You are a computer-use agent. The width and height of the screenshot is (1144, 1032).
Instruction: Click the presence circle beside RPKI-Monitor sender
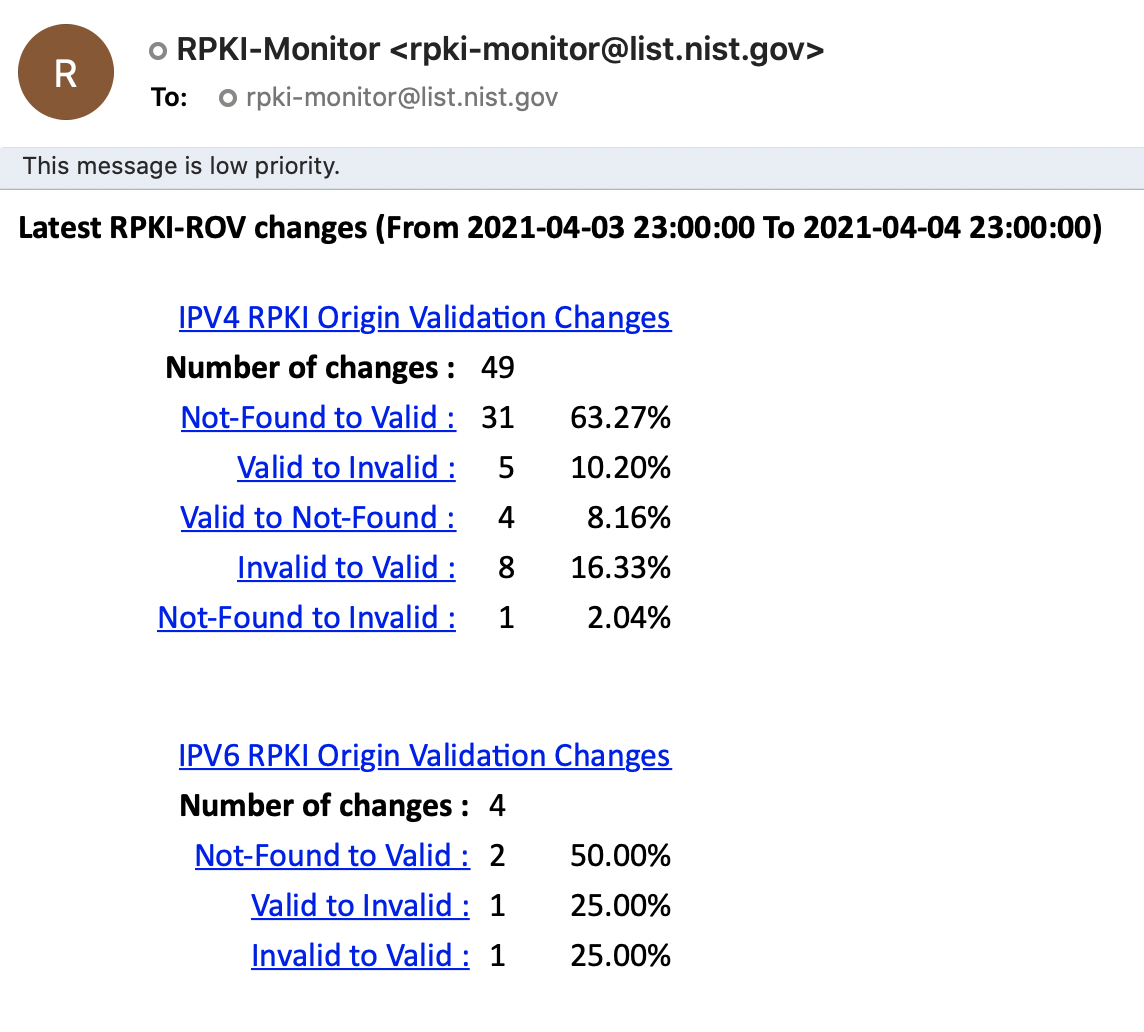156,48
